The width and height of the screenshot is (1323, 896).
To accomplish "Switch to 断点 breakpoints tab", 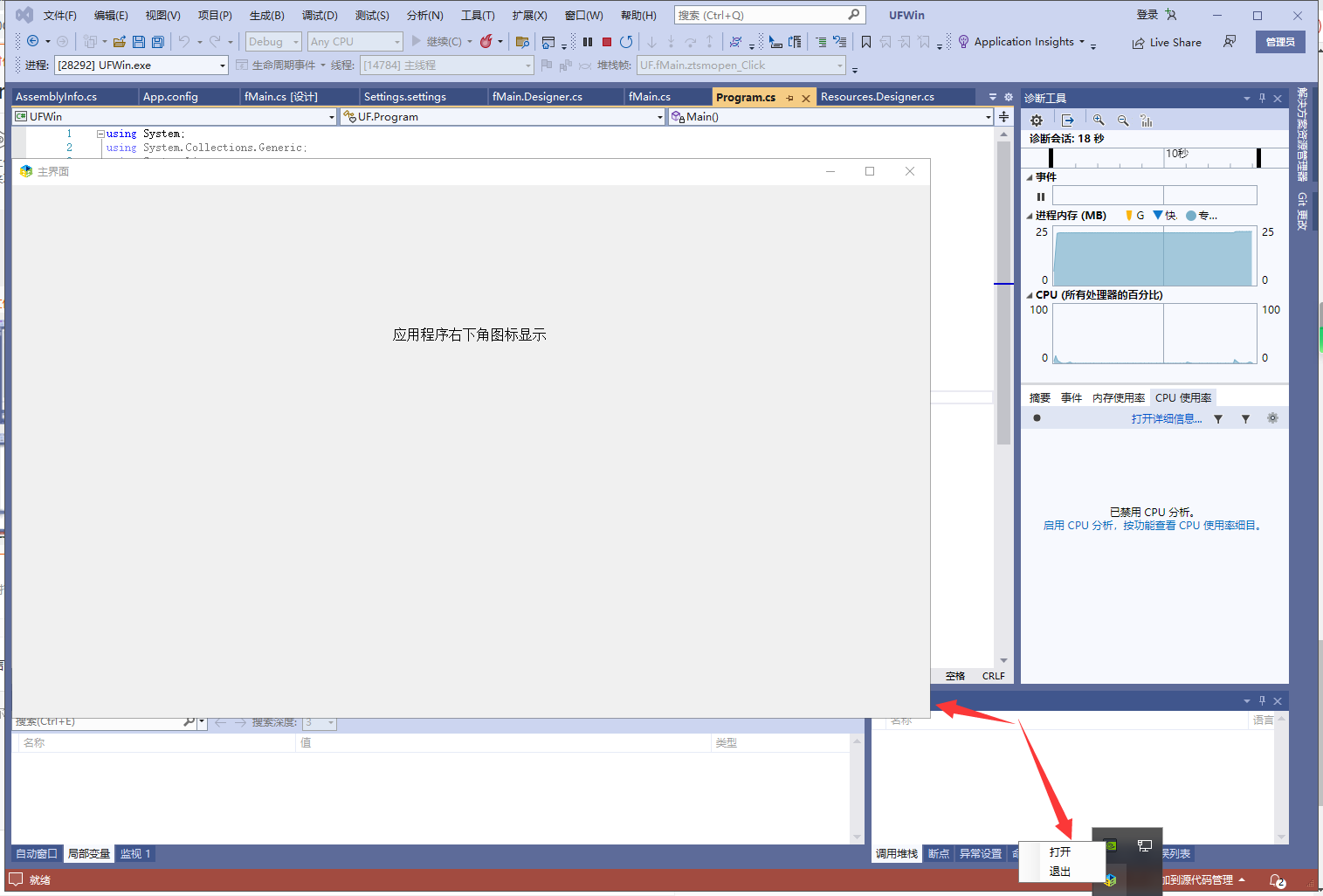I will click(x=939, y=853).
